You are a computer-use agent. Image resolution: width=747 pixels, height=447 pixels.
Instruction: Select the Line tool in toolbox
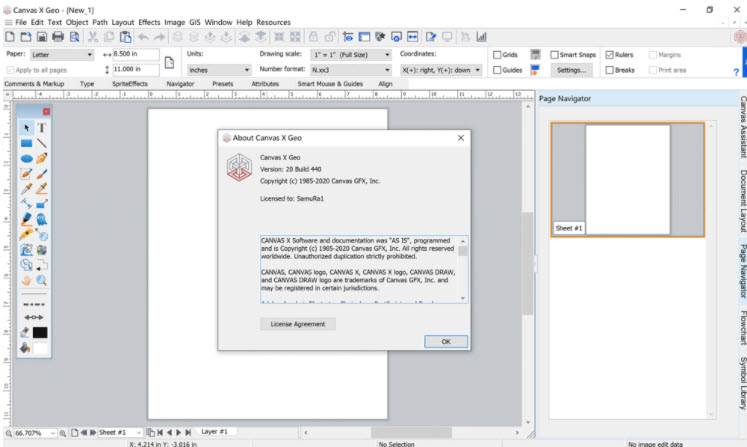[41, 143]
